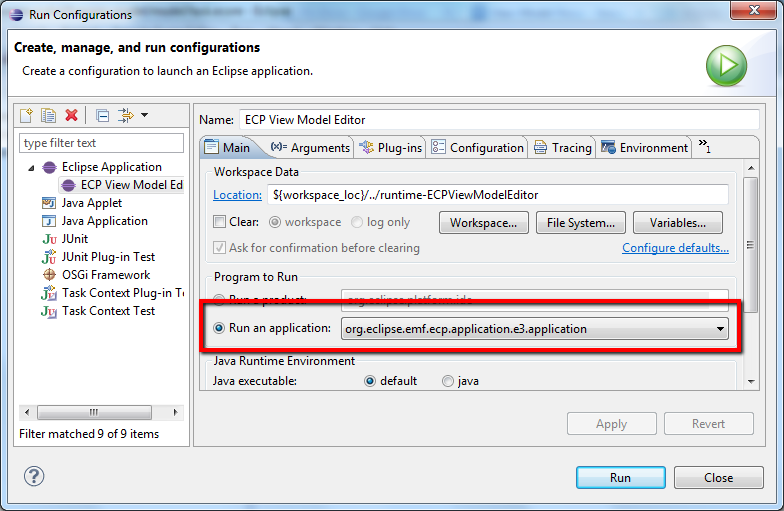Click the Main tab vertical scrollbar thumb
The height and width of the screenshot is (511, 784).
pyautogui.click(x=750, y=244)
